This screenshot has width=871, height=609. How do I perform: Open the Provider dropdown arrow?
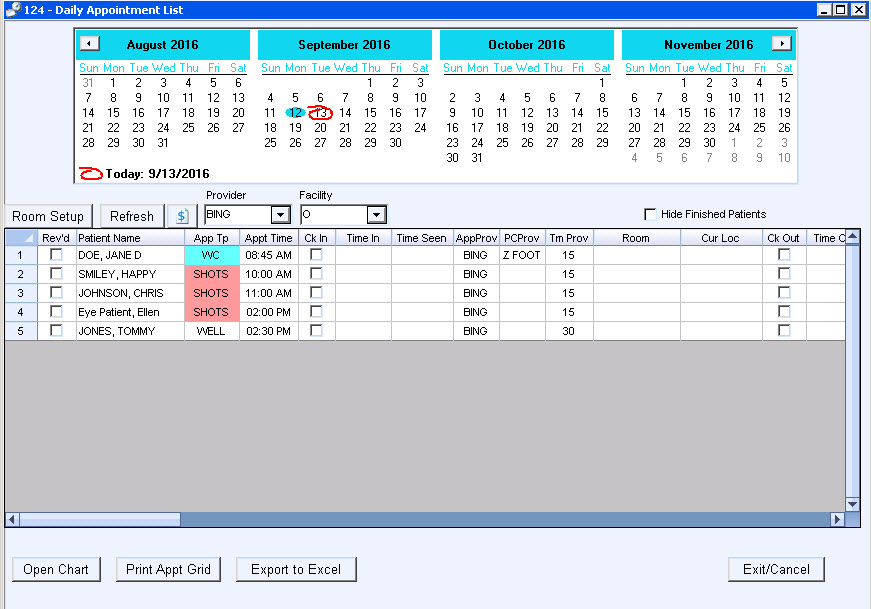coord(281,214)
